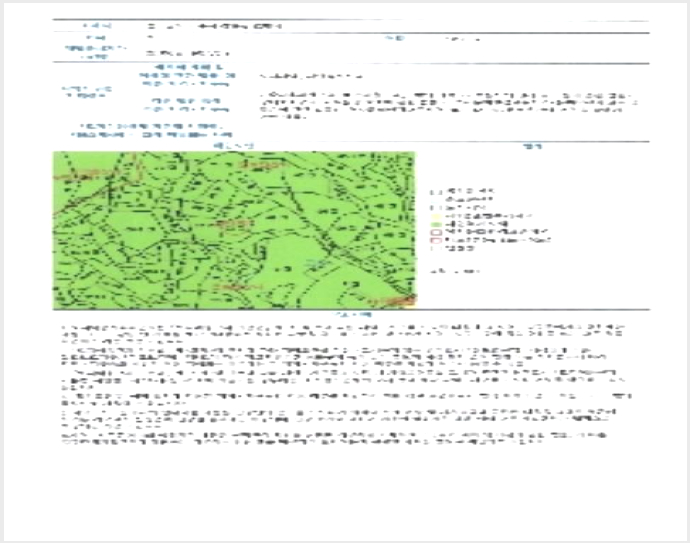The image size is (690, 543).
Task: Click the third legend entry symbol
Action: pyautogui.click(x=436, y=208)
